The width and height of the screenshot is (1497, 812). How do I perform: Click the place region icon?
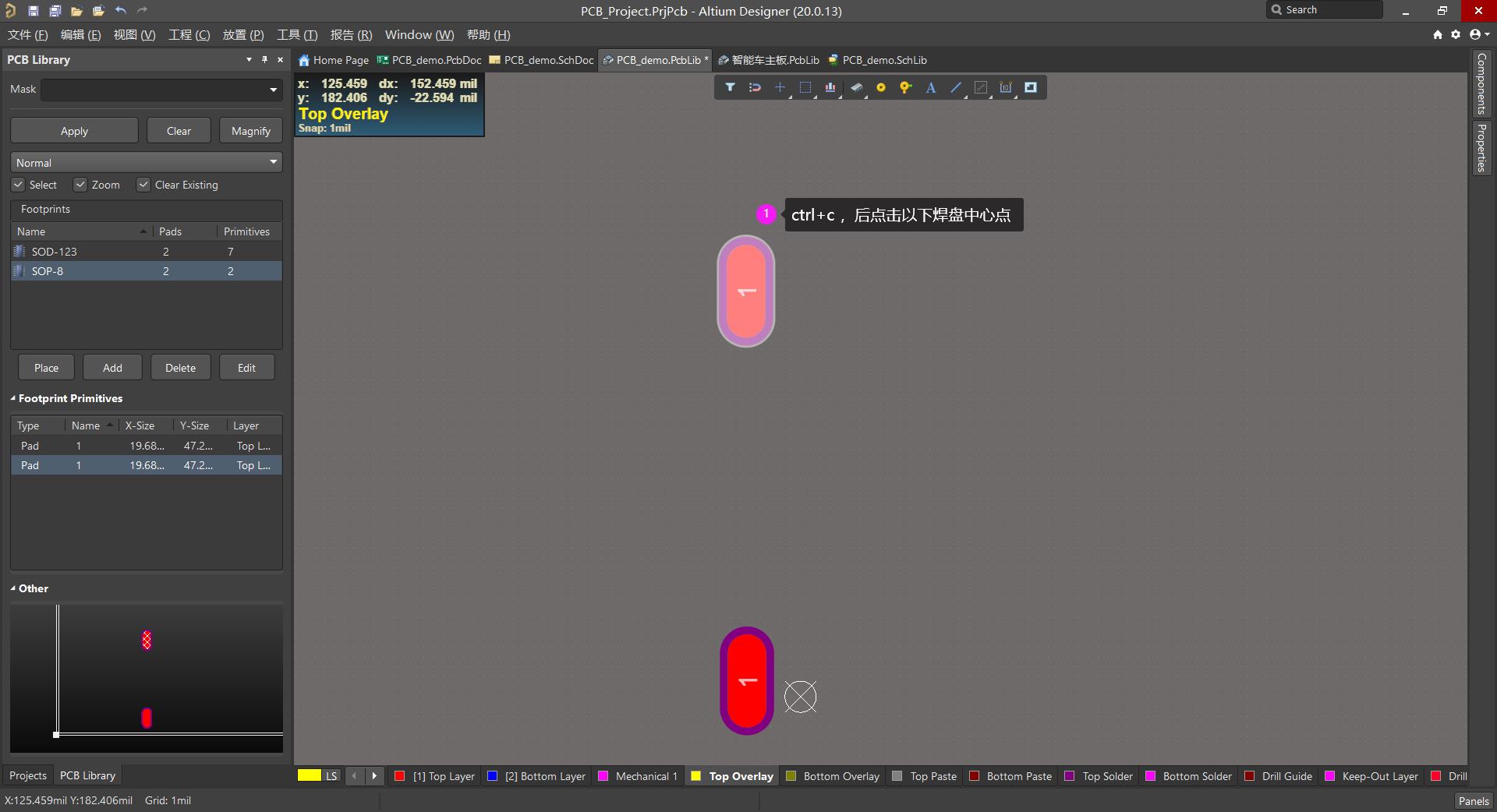tap(1031, 88)
